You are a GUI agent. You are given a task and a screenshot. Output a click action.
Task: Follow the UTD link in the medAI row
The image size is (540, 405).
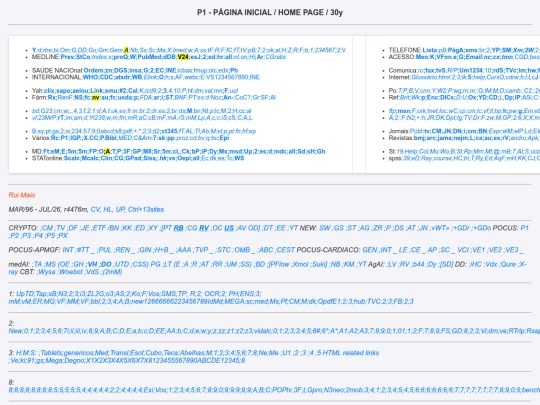122,264
